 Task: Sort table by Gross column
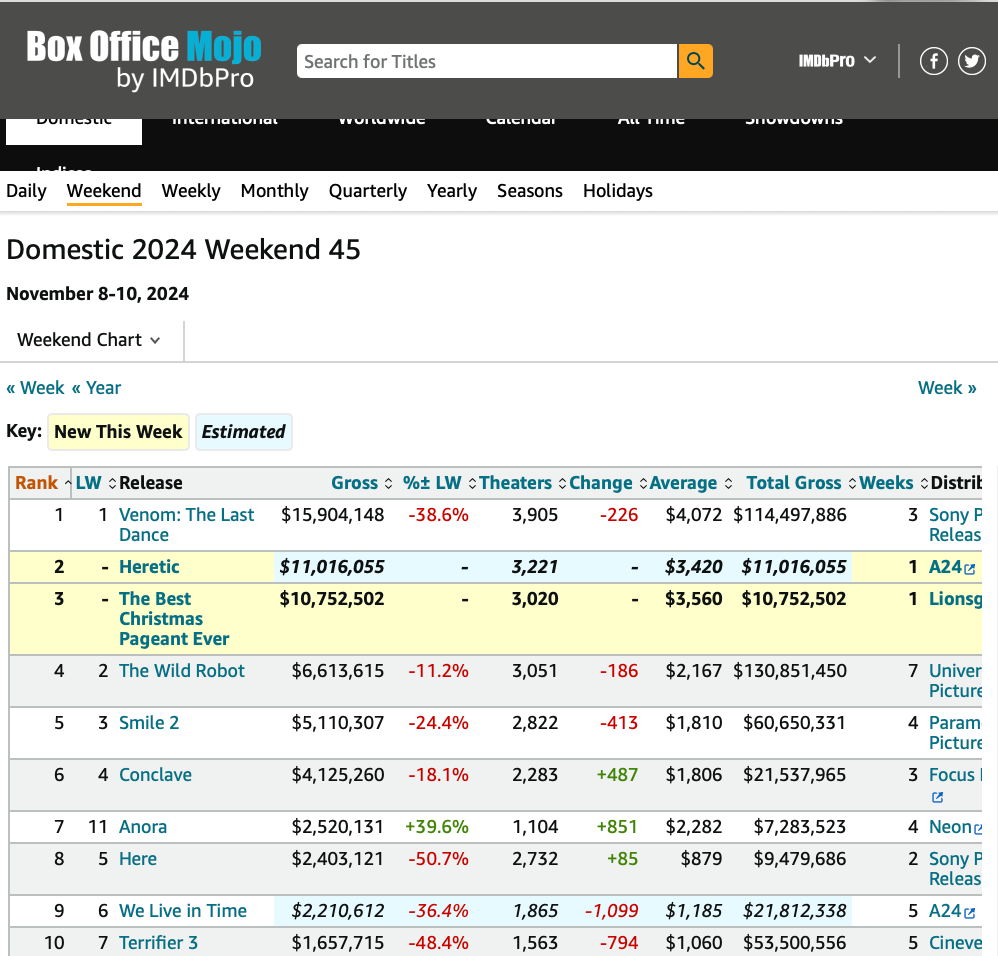(x=362, y=482)
